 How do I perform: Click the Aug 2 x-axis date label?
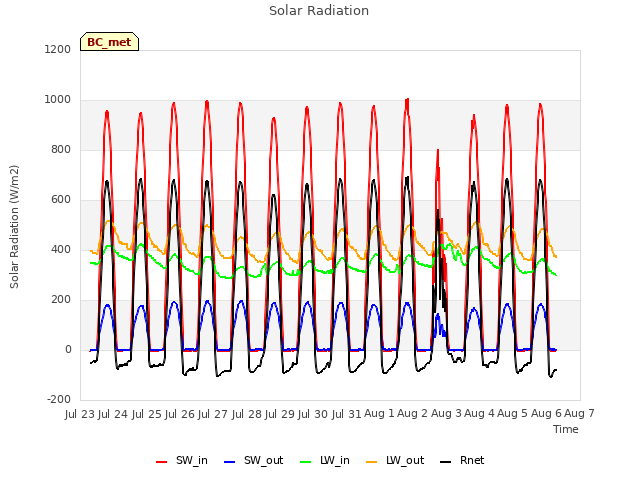(x=413, y=414)
